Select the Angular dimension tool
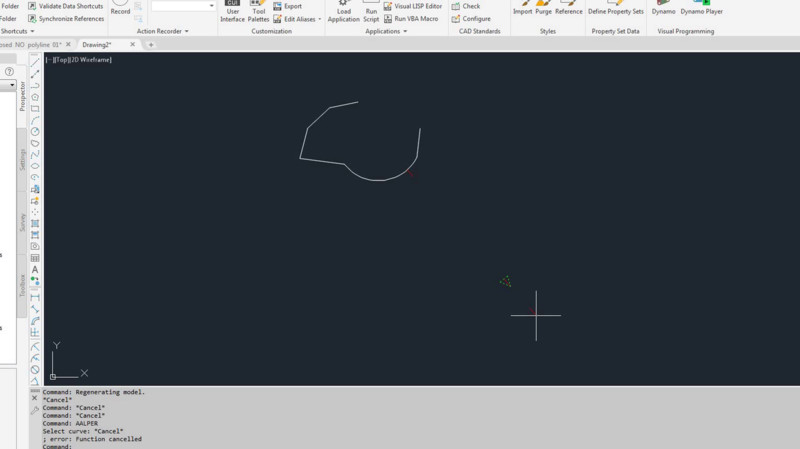The image size is (800, 449). pos(35,381)
